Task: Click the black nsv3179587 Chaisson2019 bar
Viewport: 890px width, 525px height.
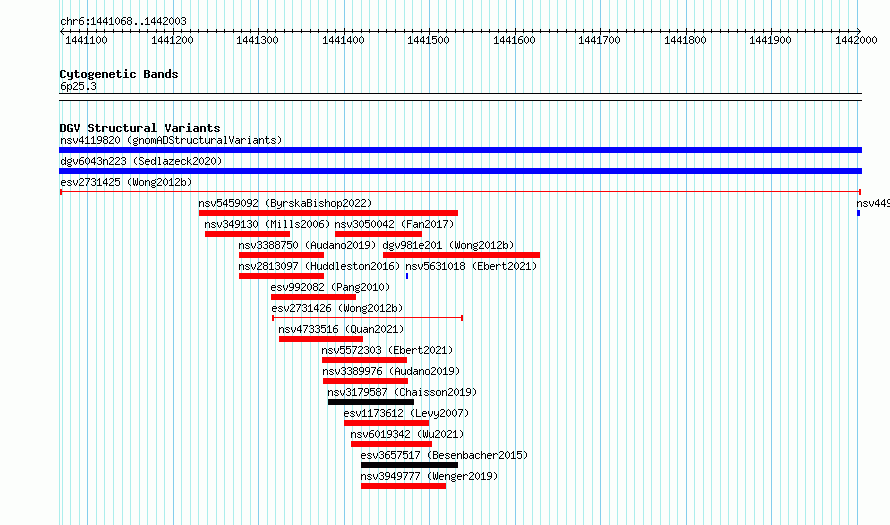Action: (x=371, y=402)
